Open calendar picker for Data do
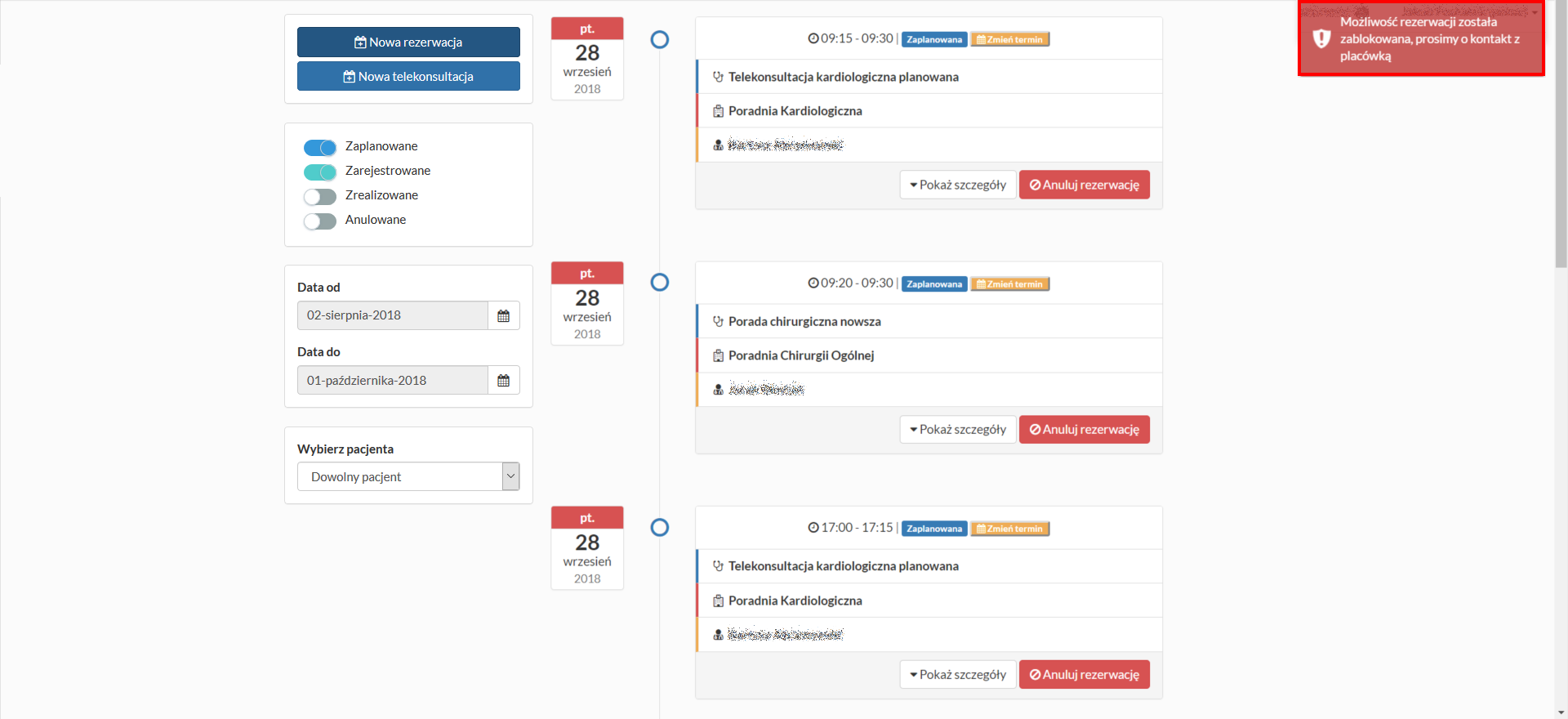 click(x=503, y=380)
